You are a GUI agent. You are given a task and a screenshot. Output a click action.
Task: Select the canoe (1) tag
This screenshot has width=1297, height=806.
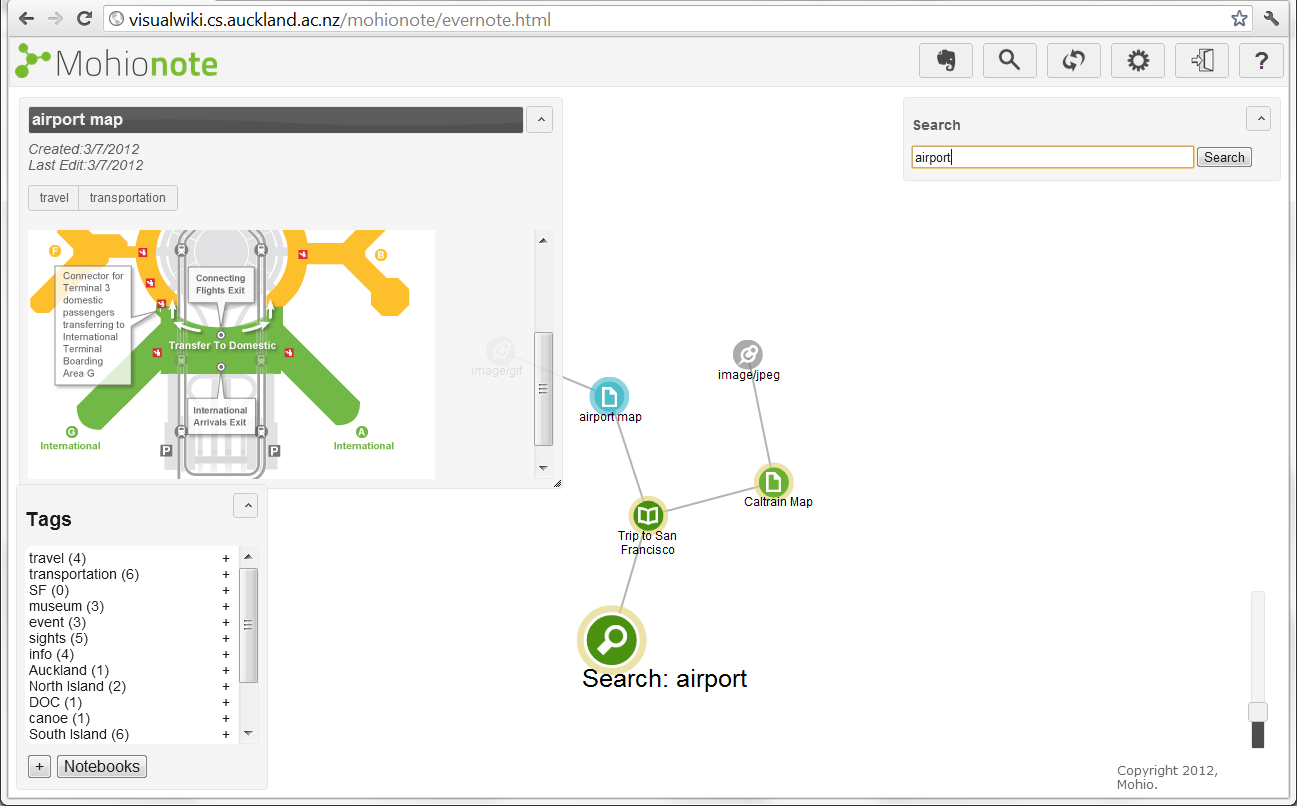(59, 718)
